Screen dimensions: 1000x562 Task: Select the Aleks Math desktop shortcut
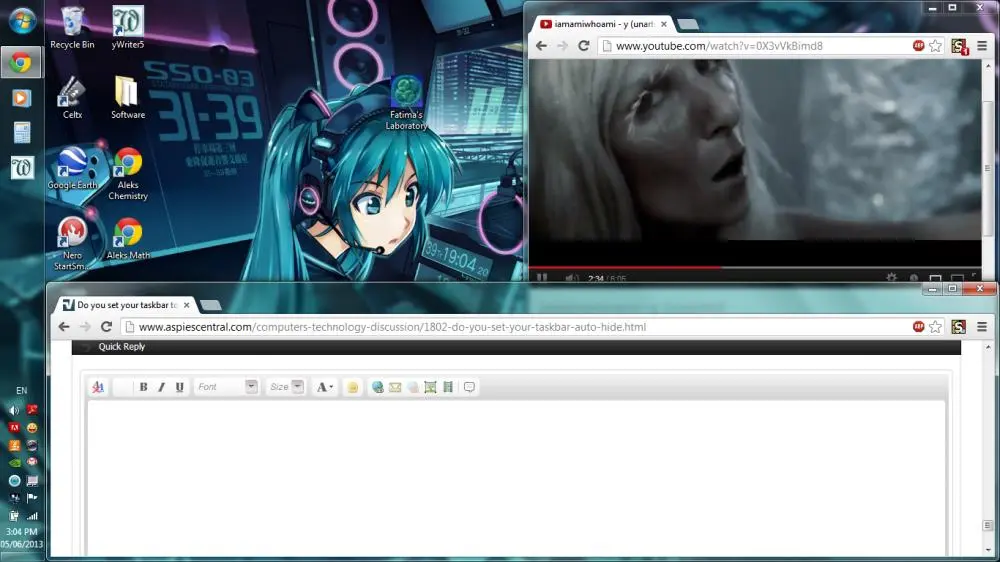(x=128, y=238)
